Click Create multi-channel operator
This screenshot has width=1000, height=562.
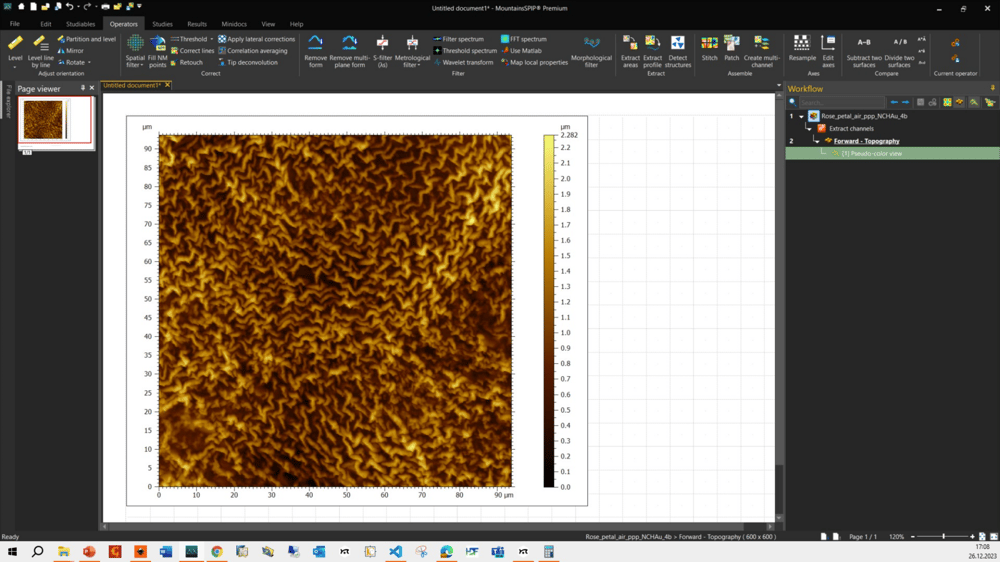coord(761,51)
